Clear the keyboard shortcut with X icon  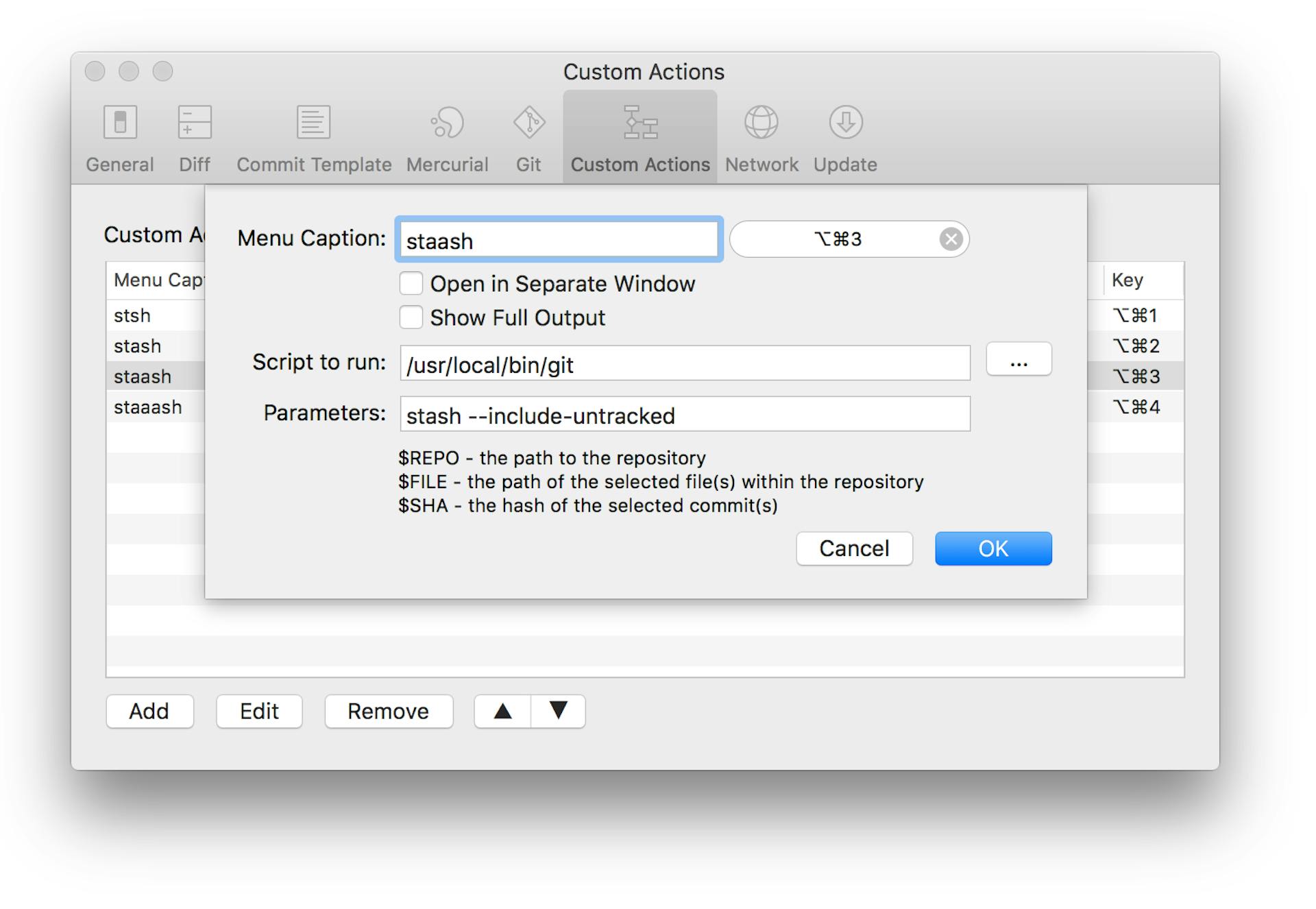(x=950, y=239)
